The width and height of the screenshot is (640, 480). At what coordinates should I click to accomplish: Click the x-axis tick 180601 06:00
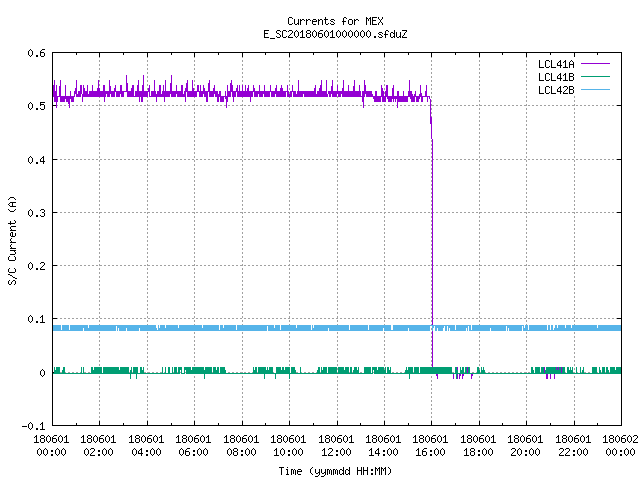pyautogui.click(x=193, y=446)
